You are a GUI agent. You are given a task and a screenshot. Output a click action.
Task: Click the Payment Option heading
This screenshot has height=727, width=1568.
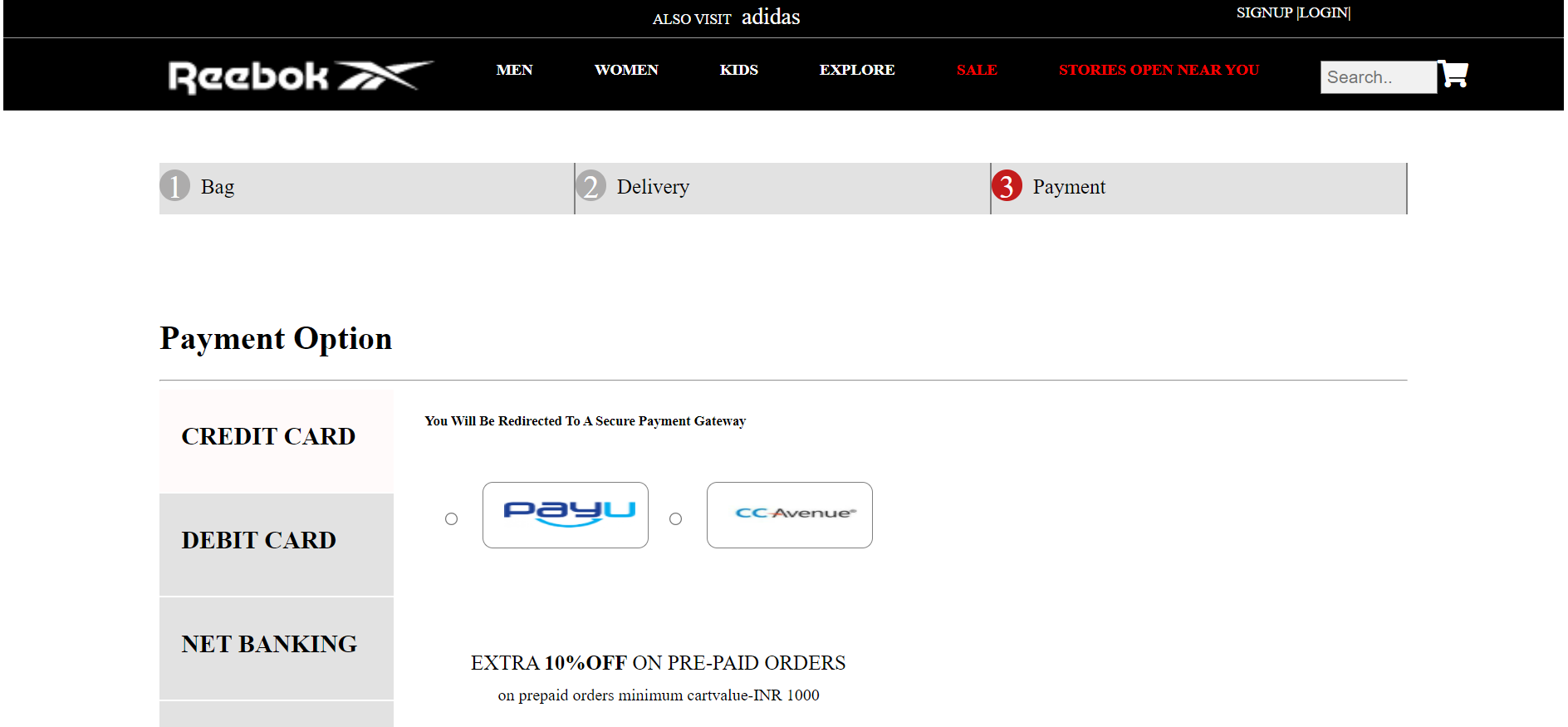tap(276, 339)
